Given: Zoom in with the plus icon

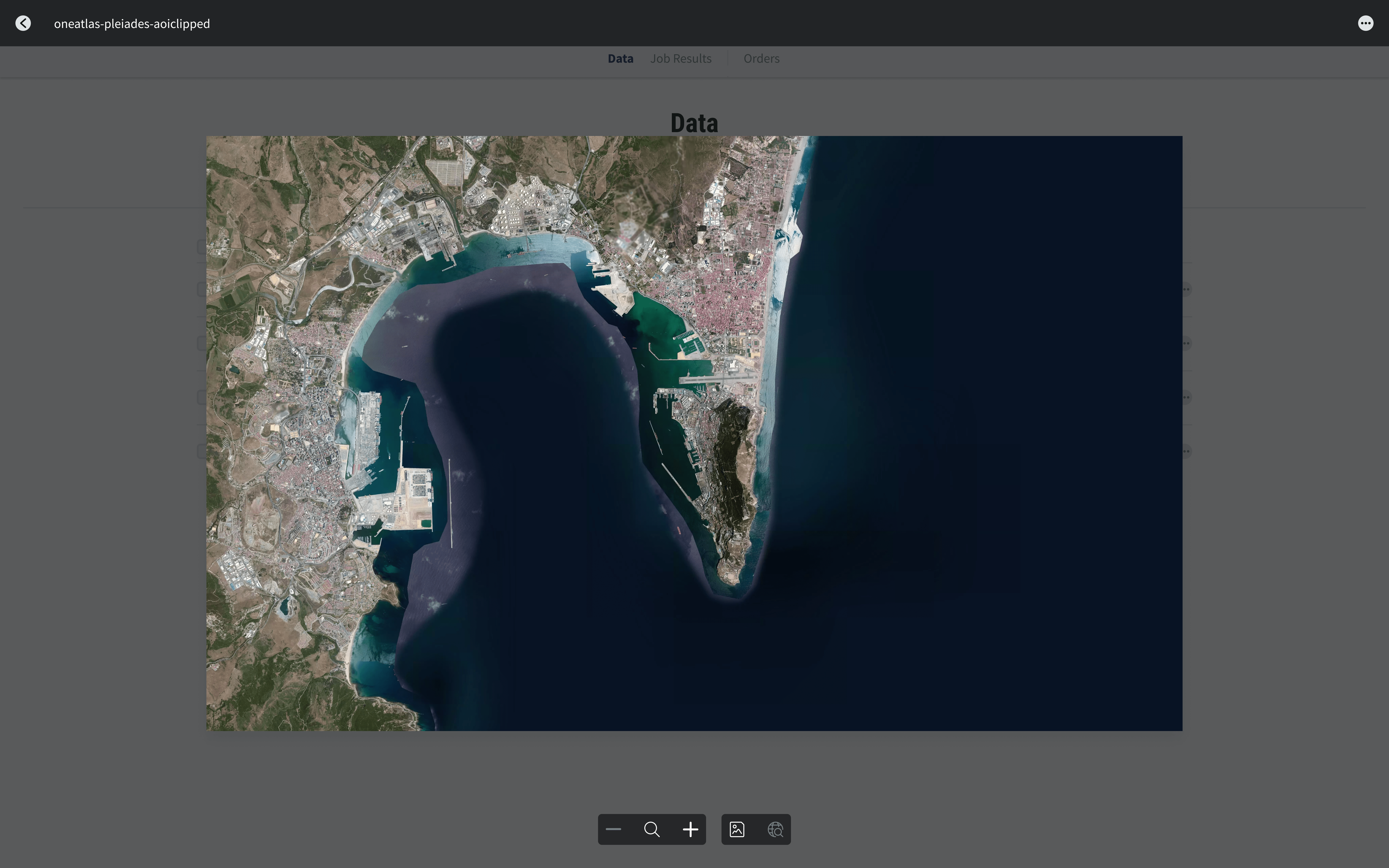Looking at the screenshot, I should (x=690, y=829).
